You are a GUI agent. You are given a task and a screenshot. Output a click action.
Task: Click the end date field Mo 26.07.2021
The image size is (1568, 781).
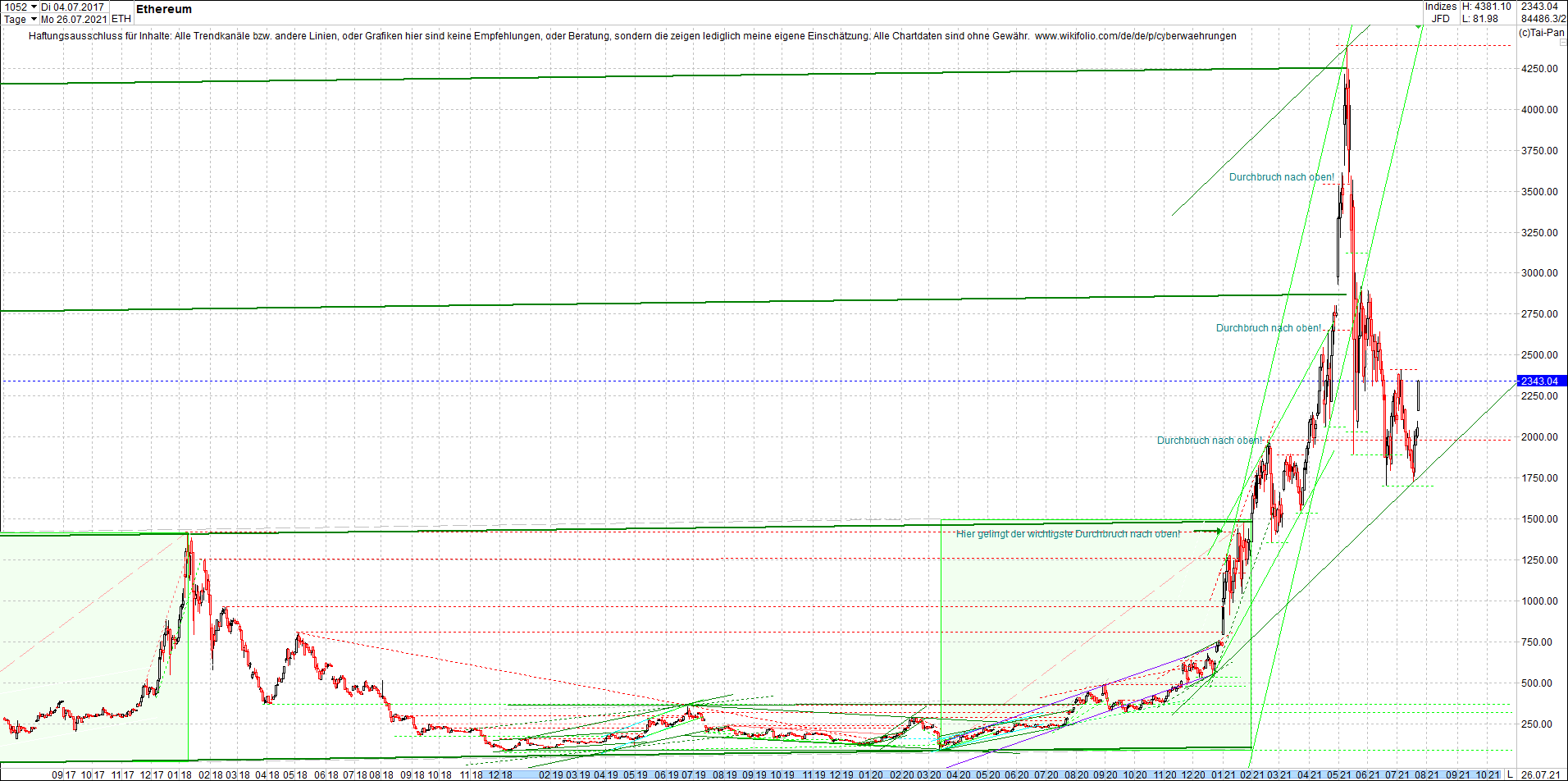click(73, 19)
